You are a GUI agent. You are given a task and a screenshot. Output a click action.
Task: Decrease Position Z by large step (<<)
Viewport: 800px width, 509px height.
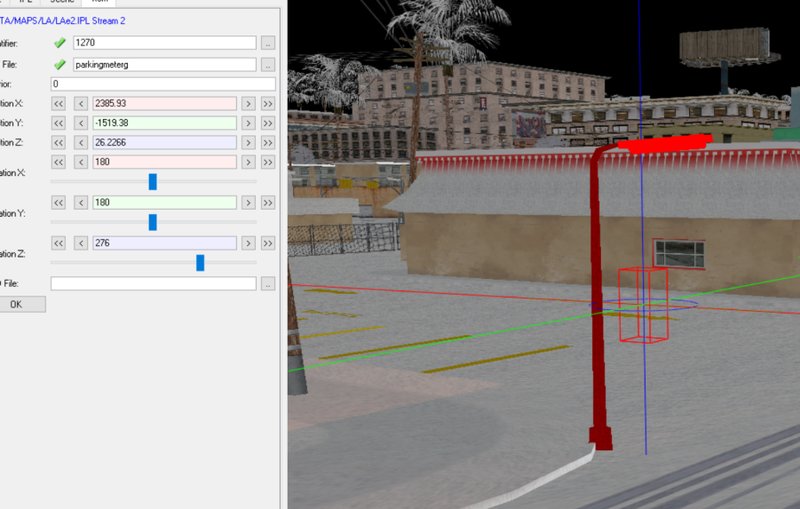pyautogui.click(x=59, y=142)
